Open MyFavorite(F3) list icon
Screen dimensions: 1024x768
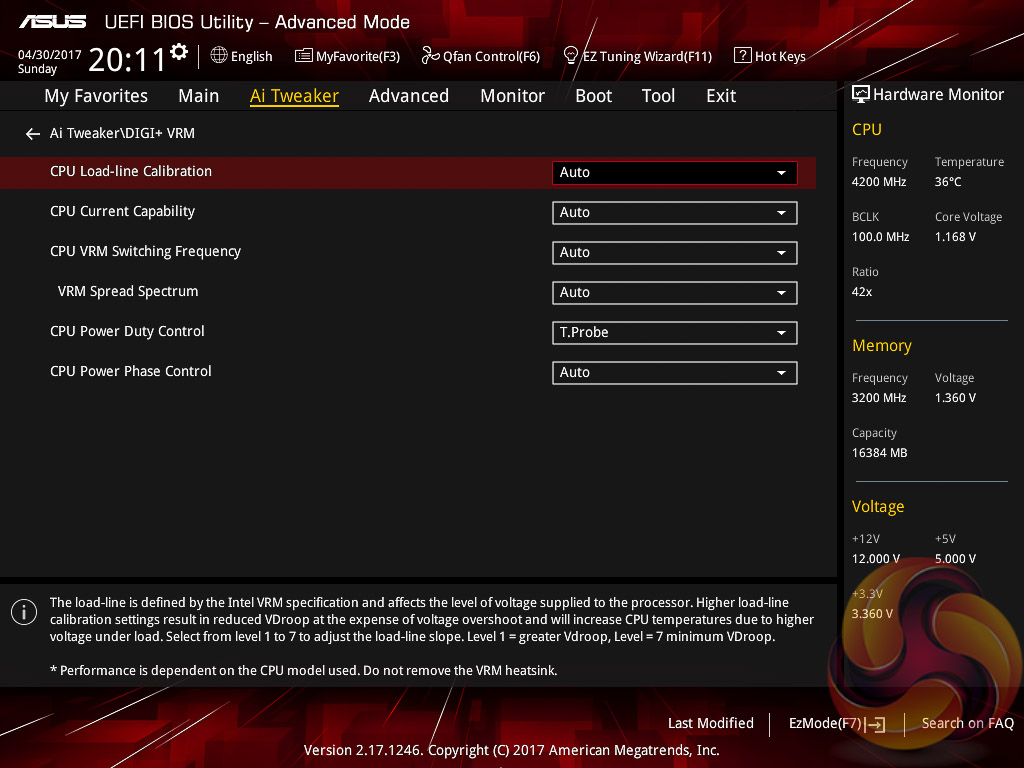(x=304, y=56)
